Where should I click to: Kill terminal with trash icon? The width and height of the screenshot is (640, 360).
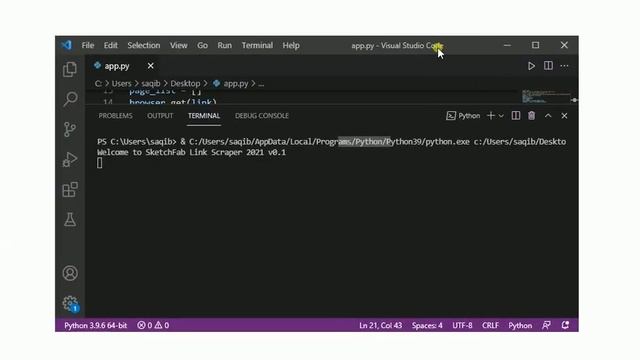tap(531, 116)
